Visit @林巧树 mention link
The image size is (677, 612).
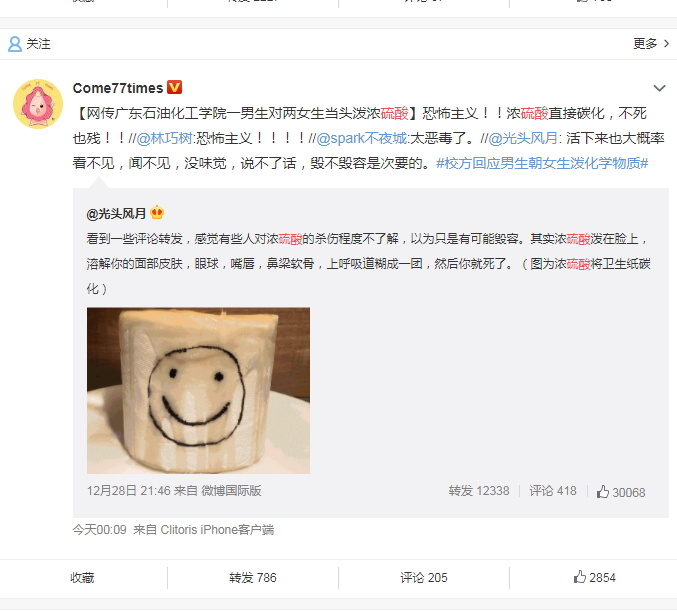pyautogui.click(x=164, y=138)
